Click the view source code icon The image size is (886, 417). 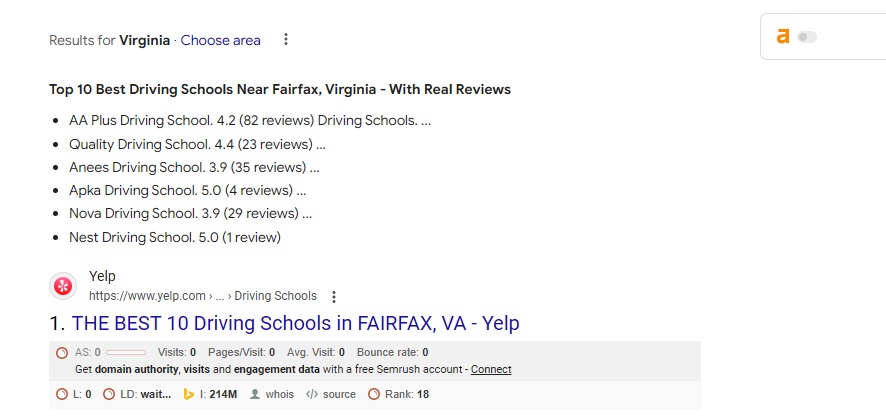[311, 395]
